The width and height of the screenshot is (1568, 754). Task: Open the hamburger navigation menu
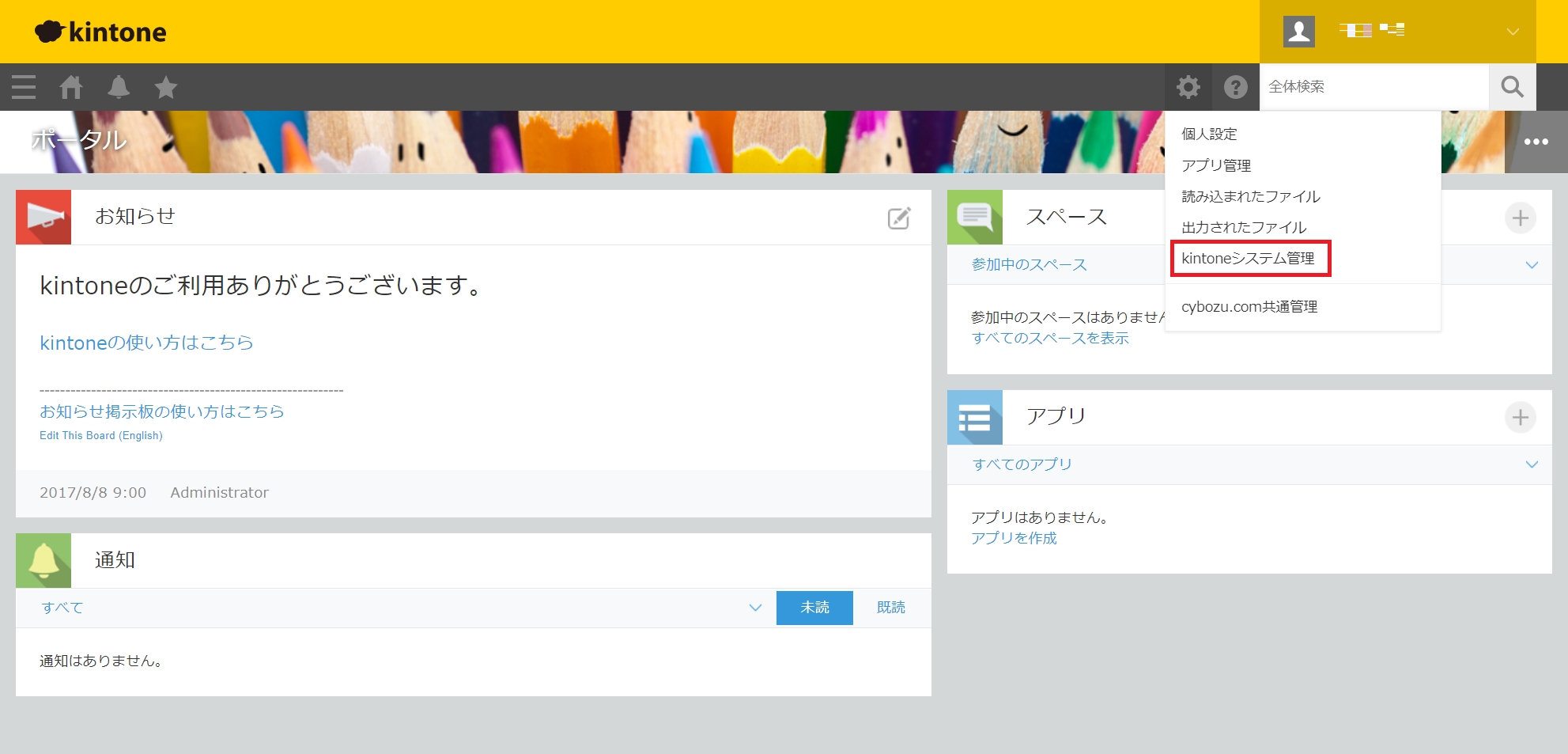tap(24, 87)
